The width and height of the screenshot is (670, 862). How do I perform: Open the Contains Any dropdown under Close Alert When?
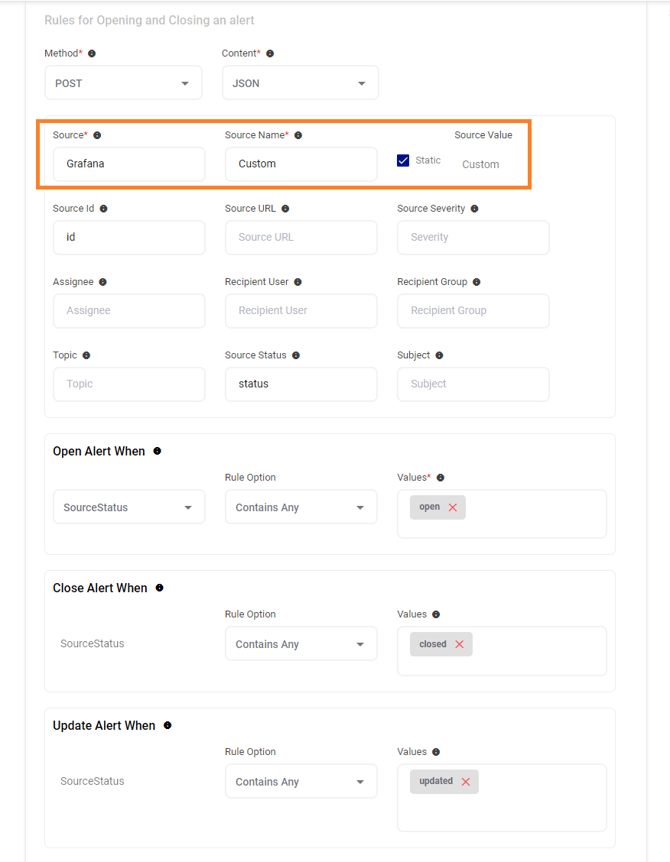tap(300, 644)
